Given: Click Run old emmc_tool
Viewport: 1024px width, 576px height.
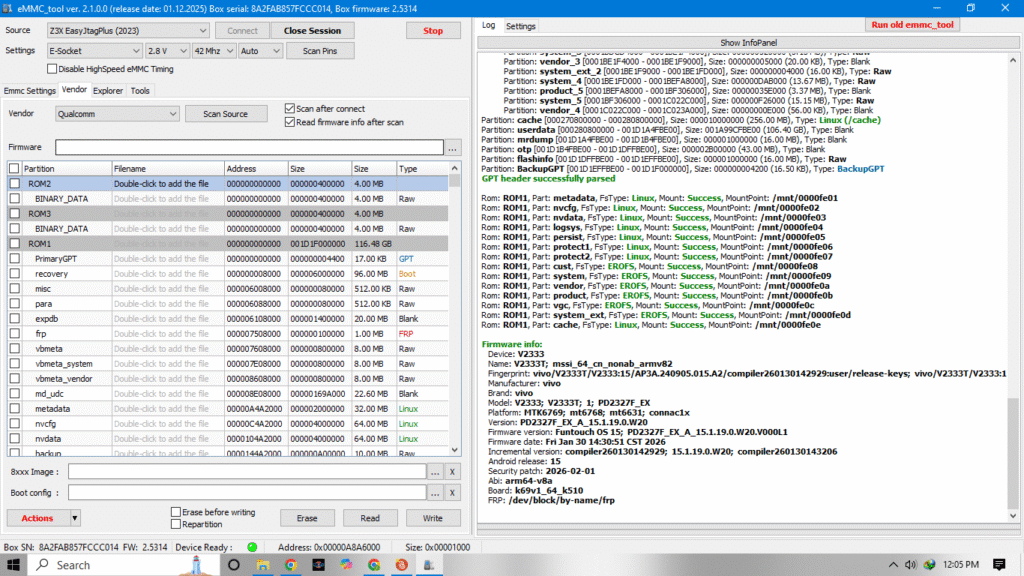Looking at the screenshot, I should 912,25.
